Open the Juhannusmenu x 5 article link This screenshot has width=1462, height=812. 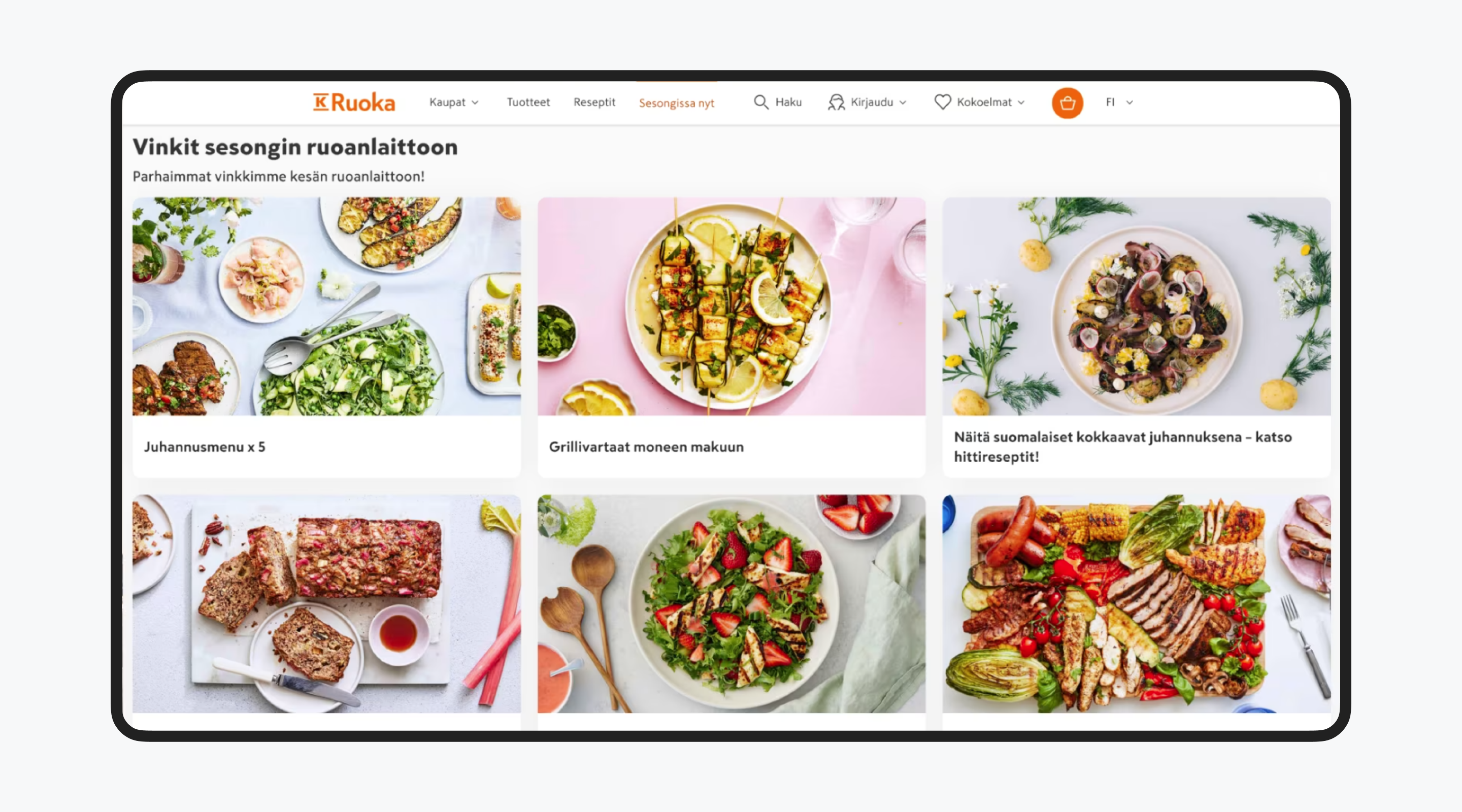click(x=204, y=447)
